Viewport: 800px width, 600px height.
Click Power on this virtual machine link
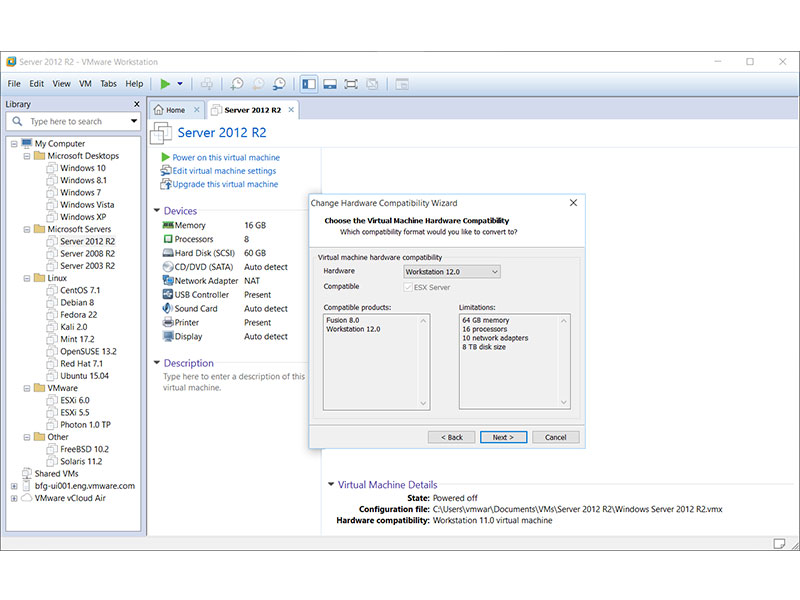point(226,158)
